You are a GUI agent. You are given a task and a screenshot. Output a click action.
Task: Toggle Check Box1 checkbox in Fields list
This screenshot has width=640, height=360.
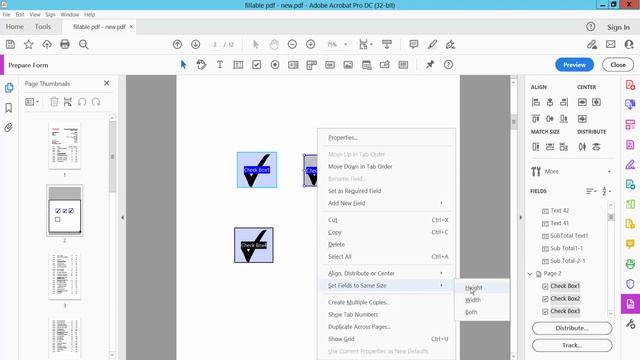point(545,286)
